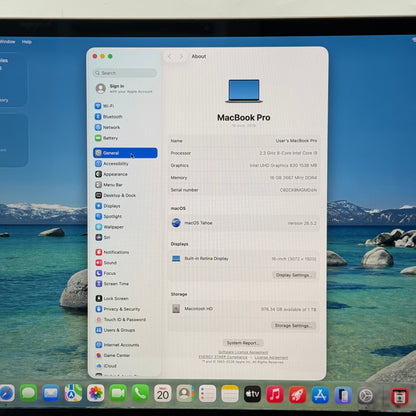Select Network in the sidebar
The image size is (416, 416).
(x=125, y=127)
